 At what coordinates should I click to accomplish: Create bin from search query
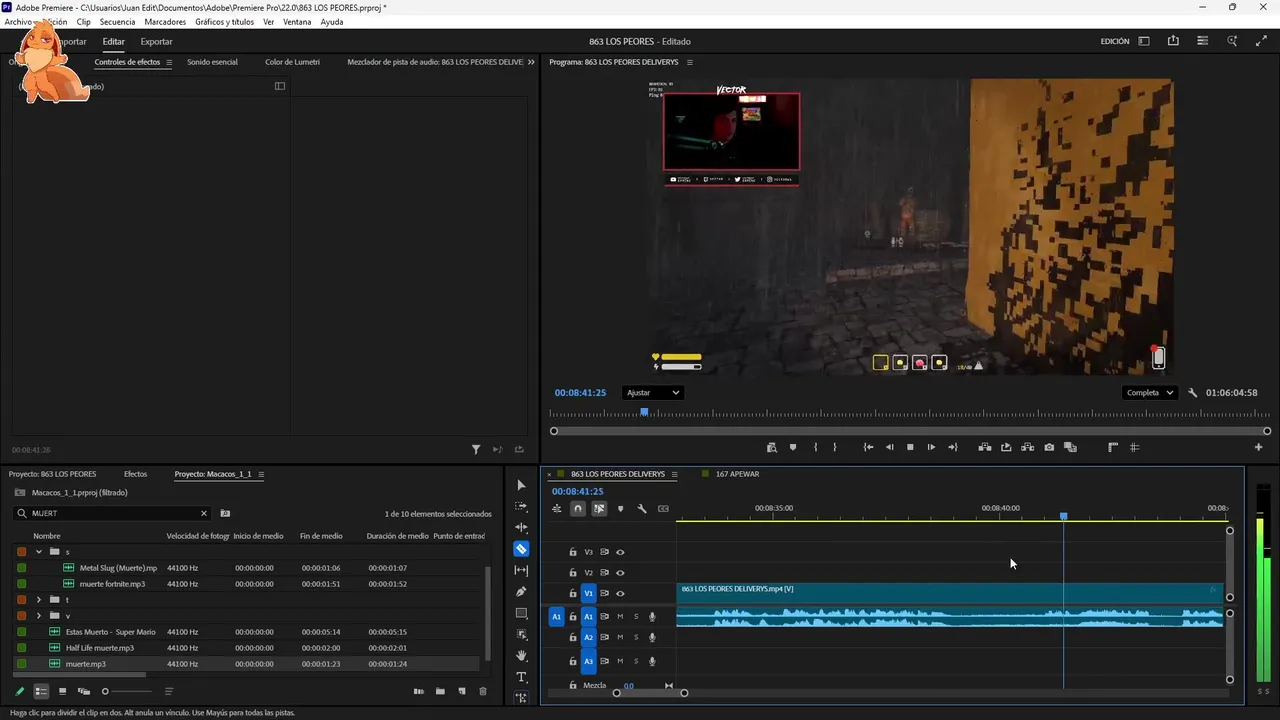(225, 513)
